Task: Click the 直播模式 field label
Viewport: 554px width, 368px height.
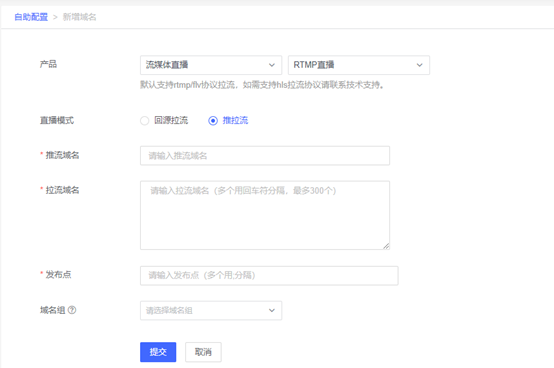Action: tap(57, 120)
